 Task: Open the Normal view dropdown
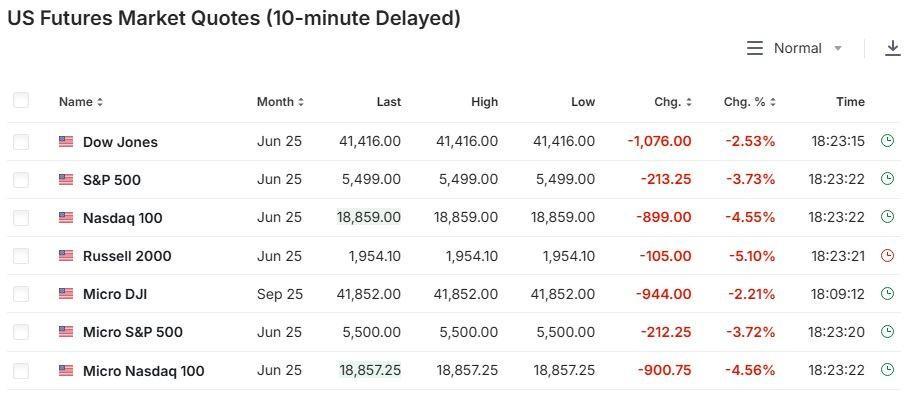point(808,49)
